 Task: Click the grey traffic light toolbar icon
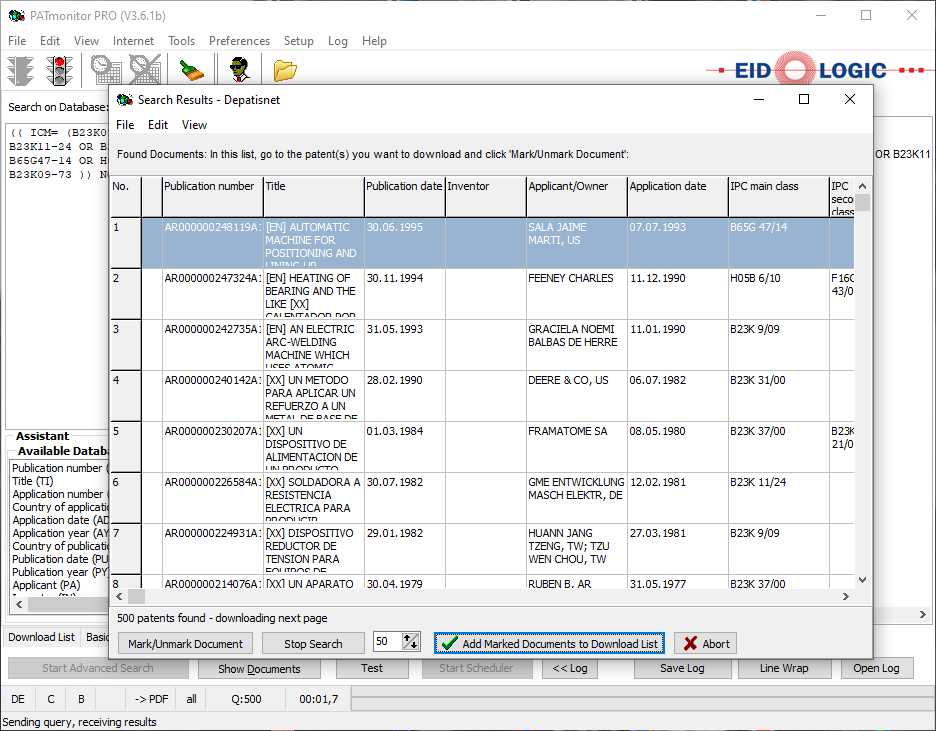pyautogui.click(x=21, y=70)
